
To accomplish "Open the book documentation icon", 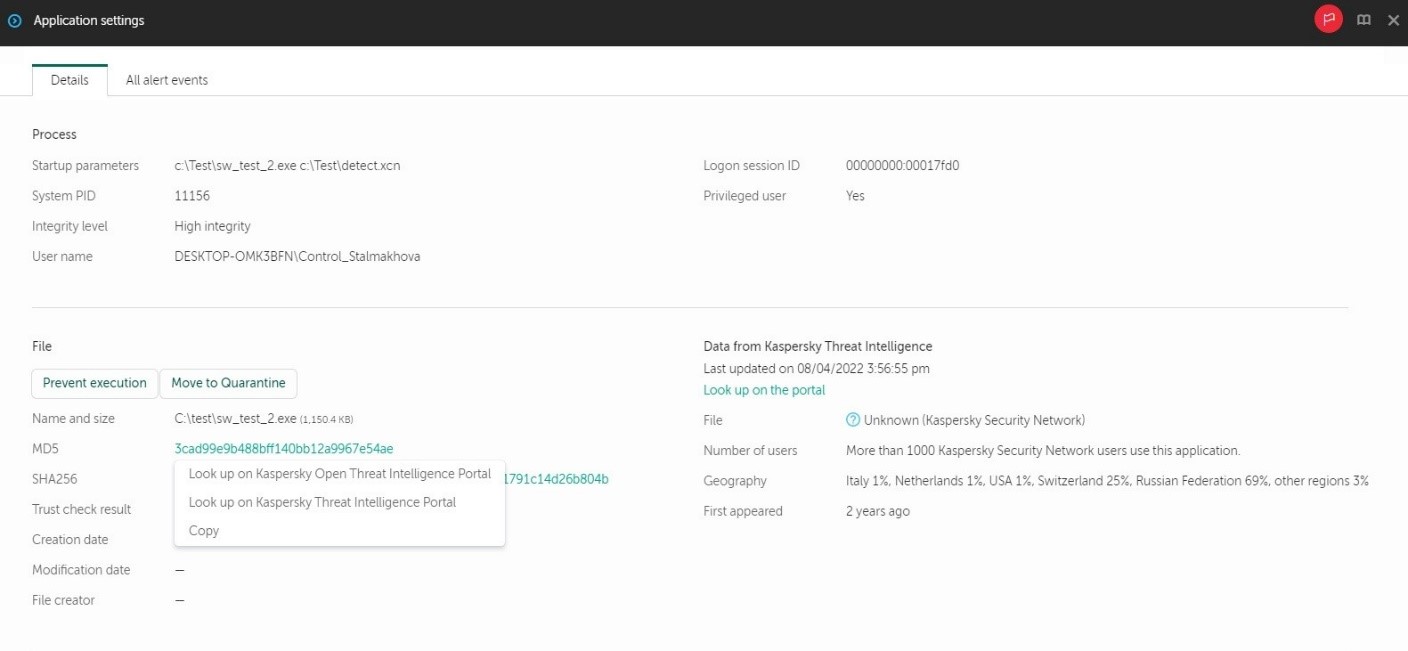I will pyautogui.click(x=1363, y=20).
